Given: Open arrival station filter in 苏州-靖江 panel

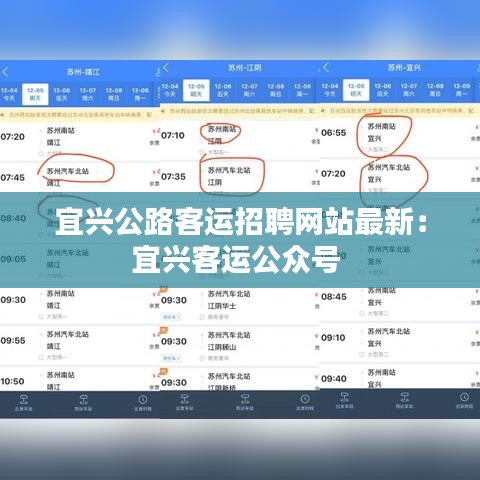Looking at the screenshot, I should click(83, 403).
